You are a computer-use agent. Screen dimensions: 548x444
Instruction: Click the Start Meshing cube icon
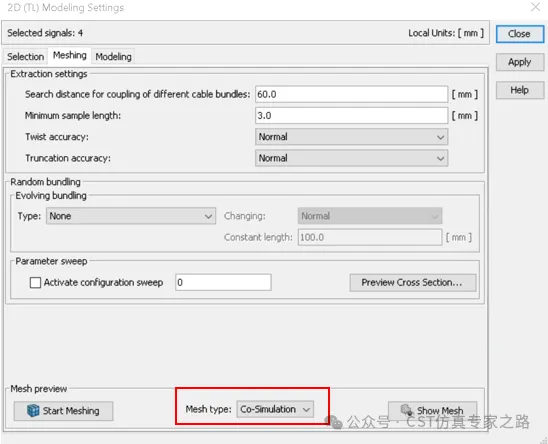(x=33, y=410)
